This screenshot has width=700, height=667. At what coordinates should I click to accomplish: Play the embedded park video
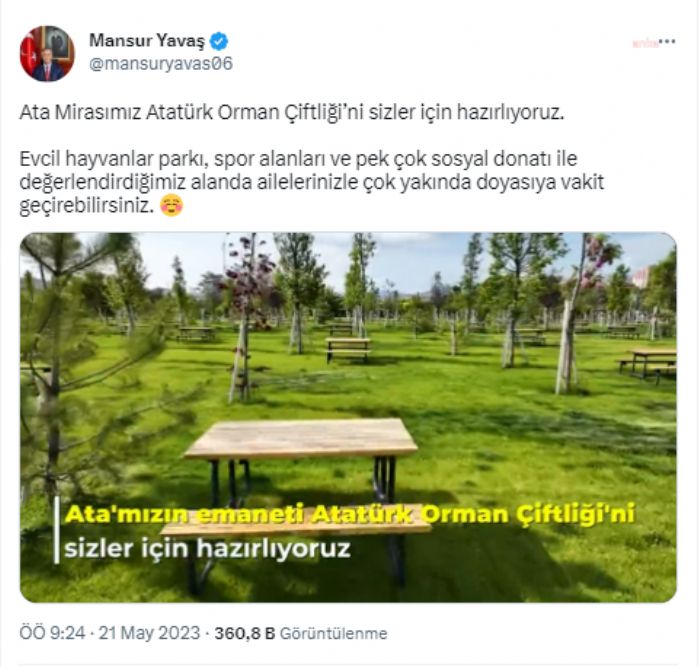click(x=348, y=417)
